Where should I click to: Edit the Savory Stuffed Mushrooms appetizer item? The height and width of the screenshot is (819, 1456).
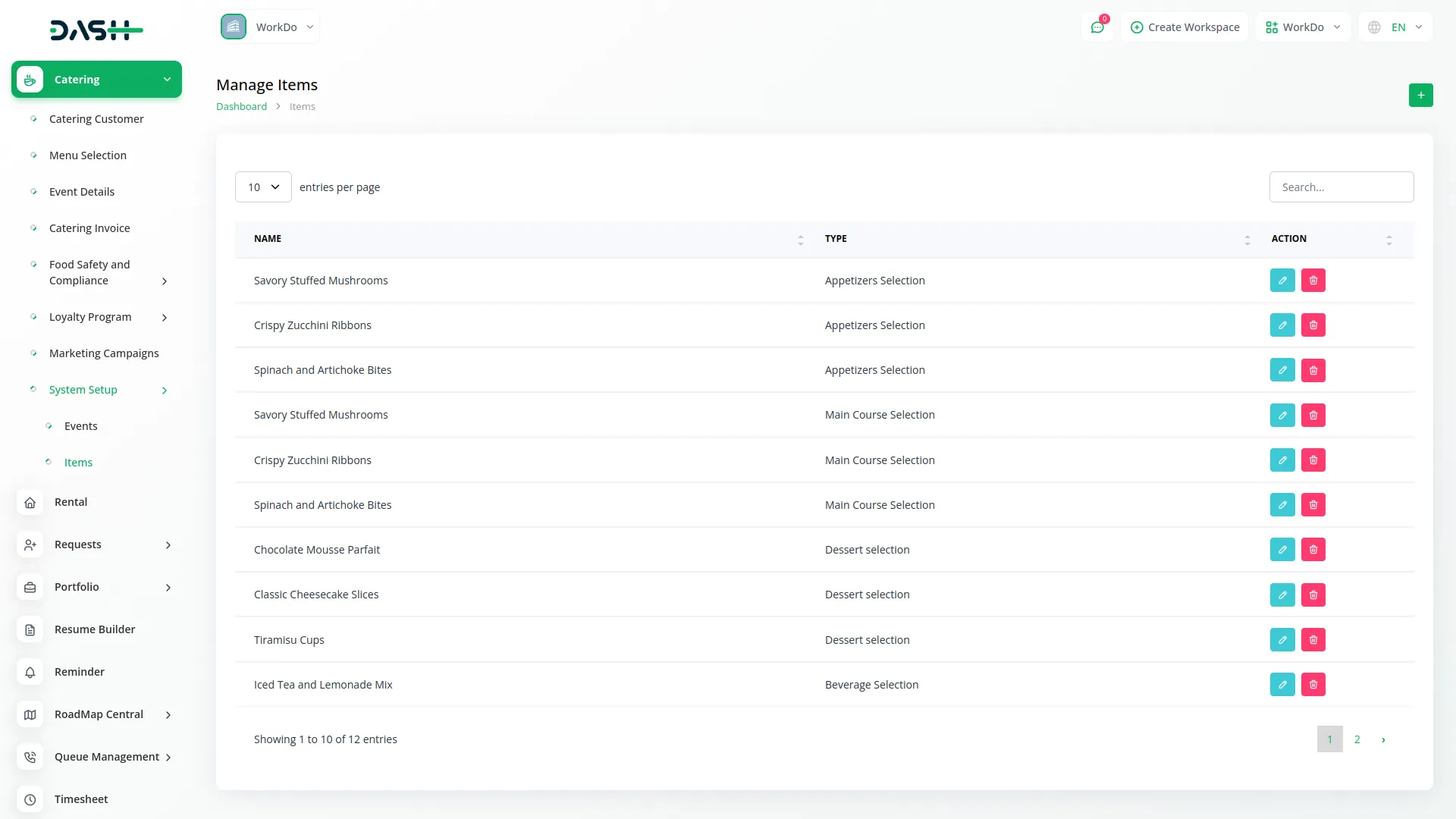(1282, 280)
